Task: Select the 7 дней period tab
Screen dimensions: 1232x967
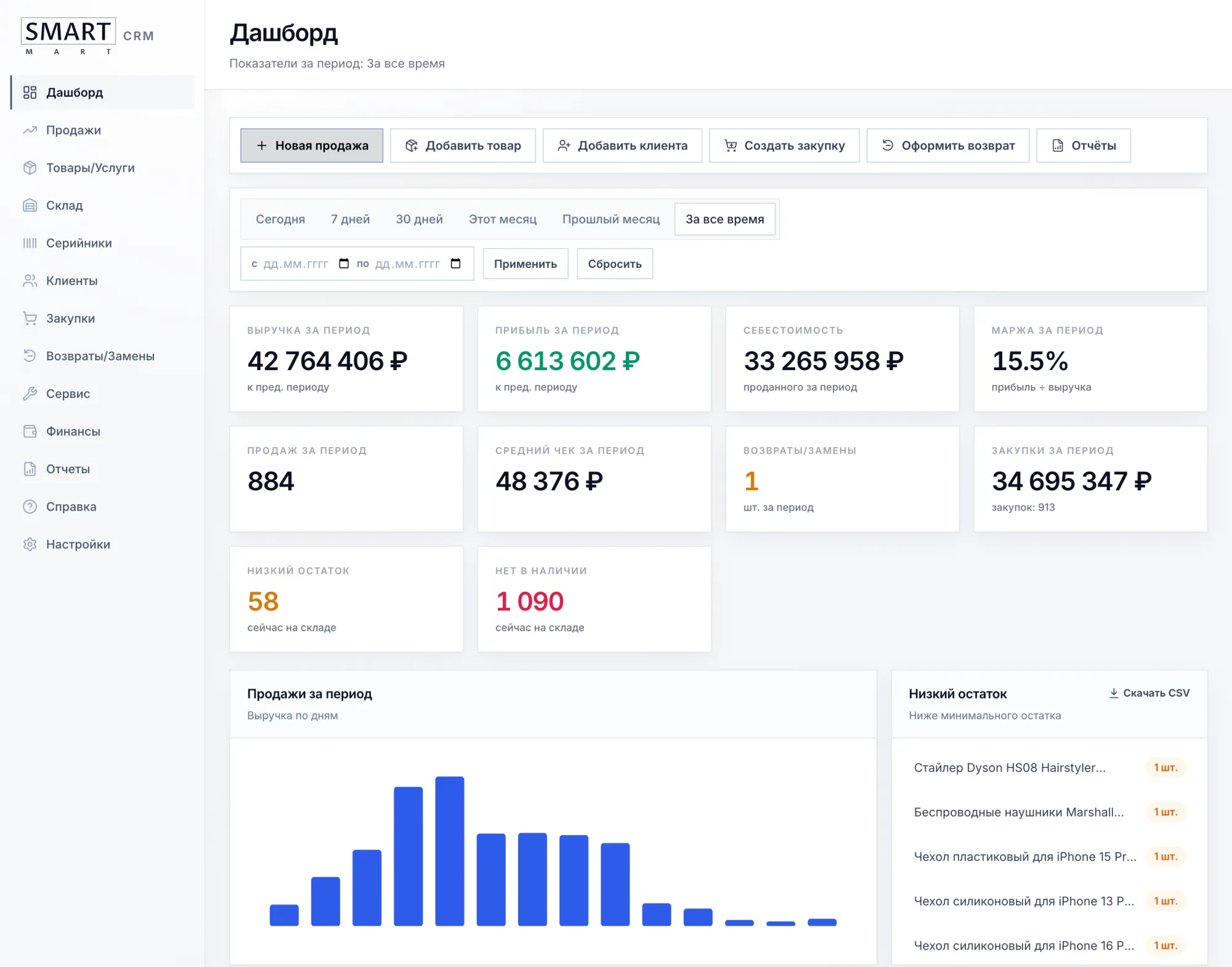Action: [350, 219]
